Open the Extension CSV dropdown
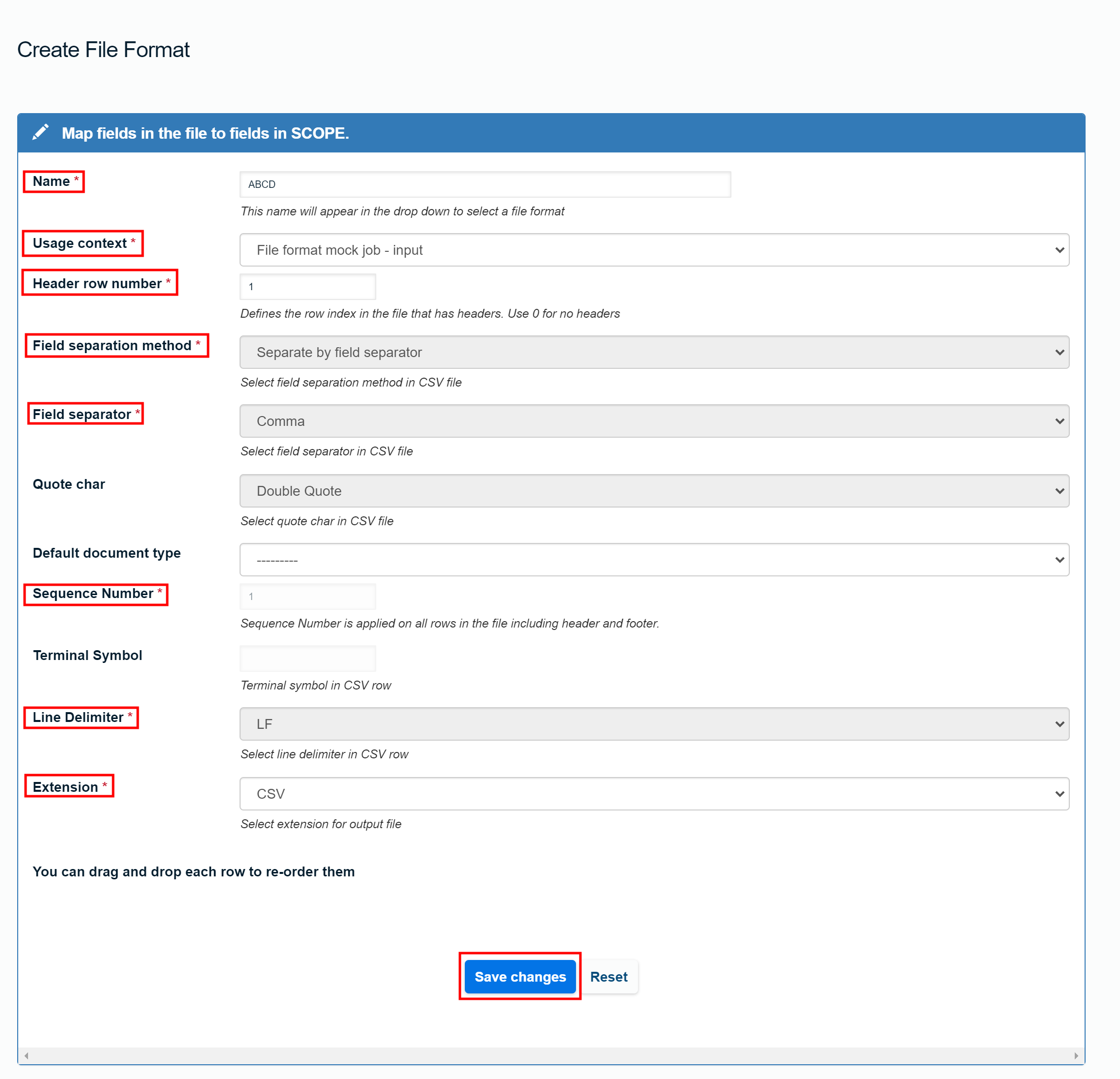Image resolution: width=1120 pixels, height=1079 pixels. [654, 793]
